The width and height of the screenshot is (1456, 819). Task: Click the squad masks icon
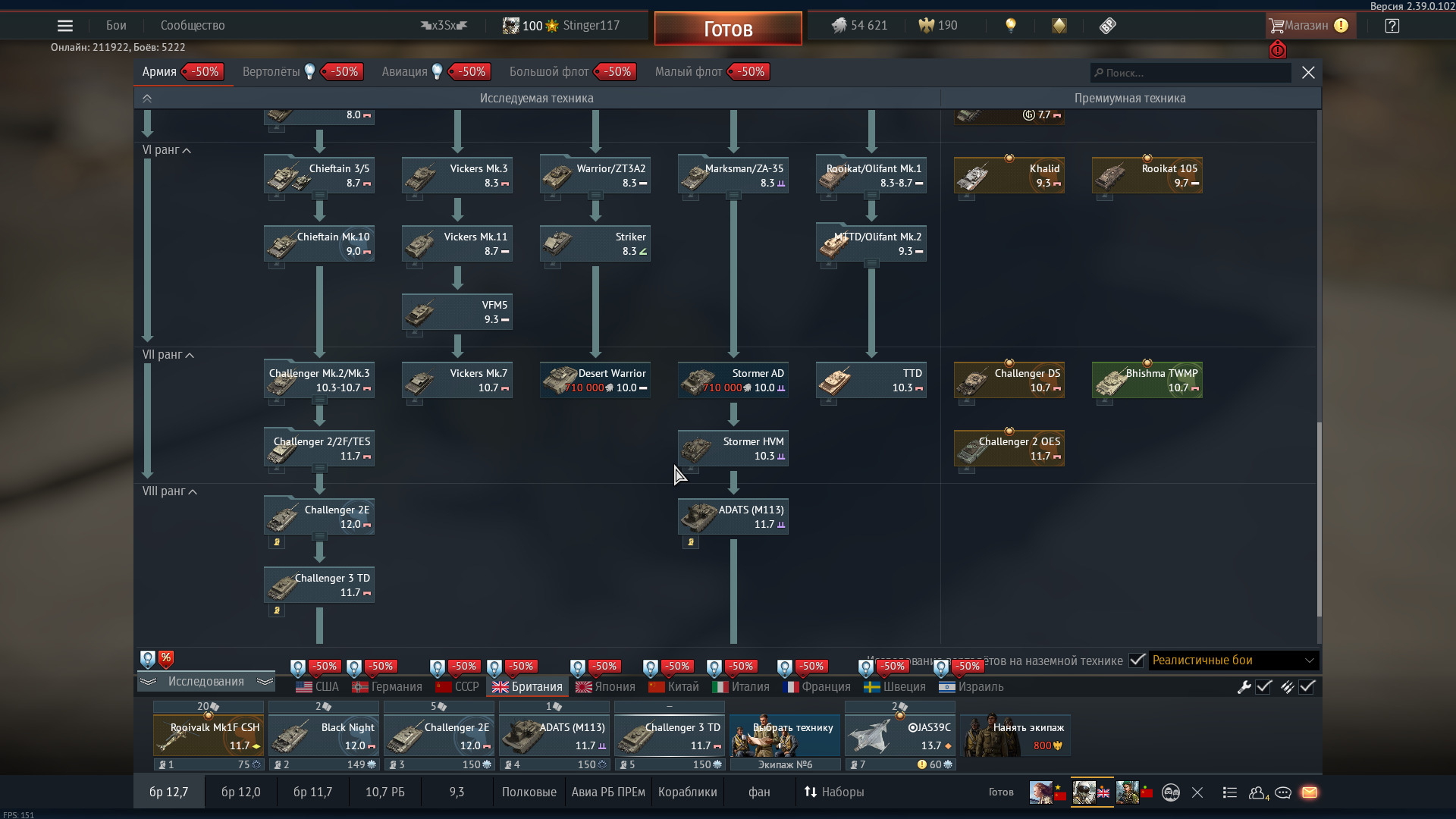pyautogui.click(x=1171, y=792)
